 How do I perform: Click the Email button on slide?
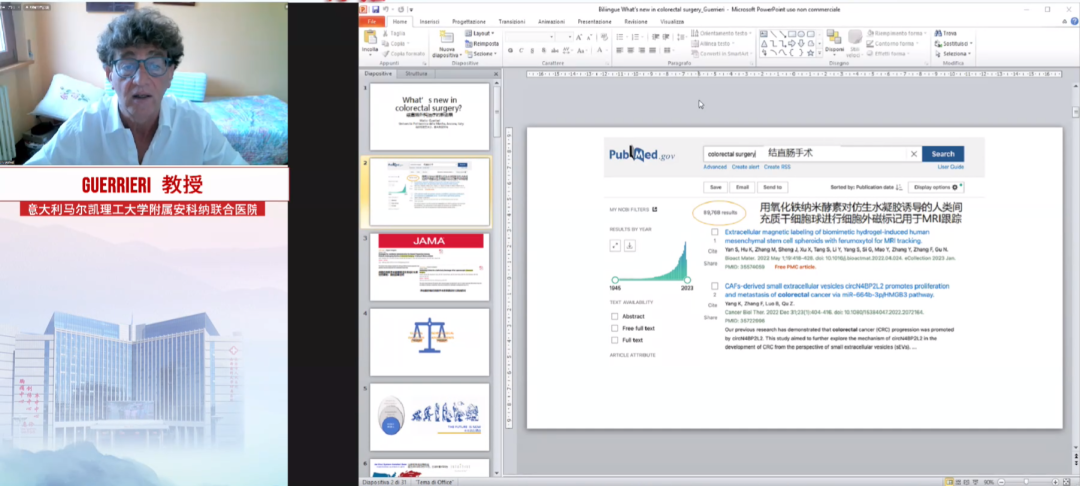coord(742,187)
